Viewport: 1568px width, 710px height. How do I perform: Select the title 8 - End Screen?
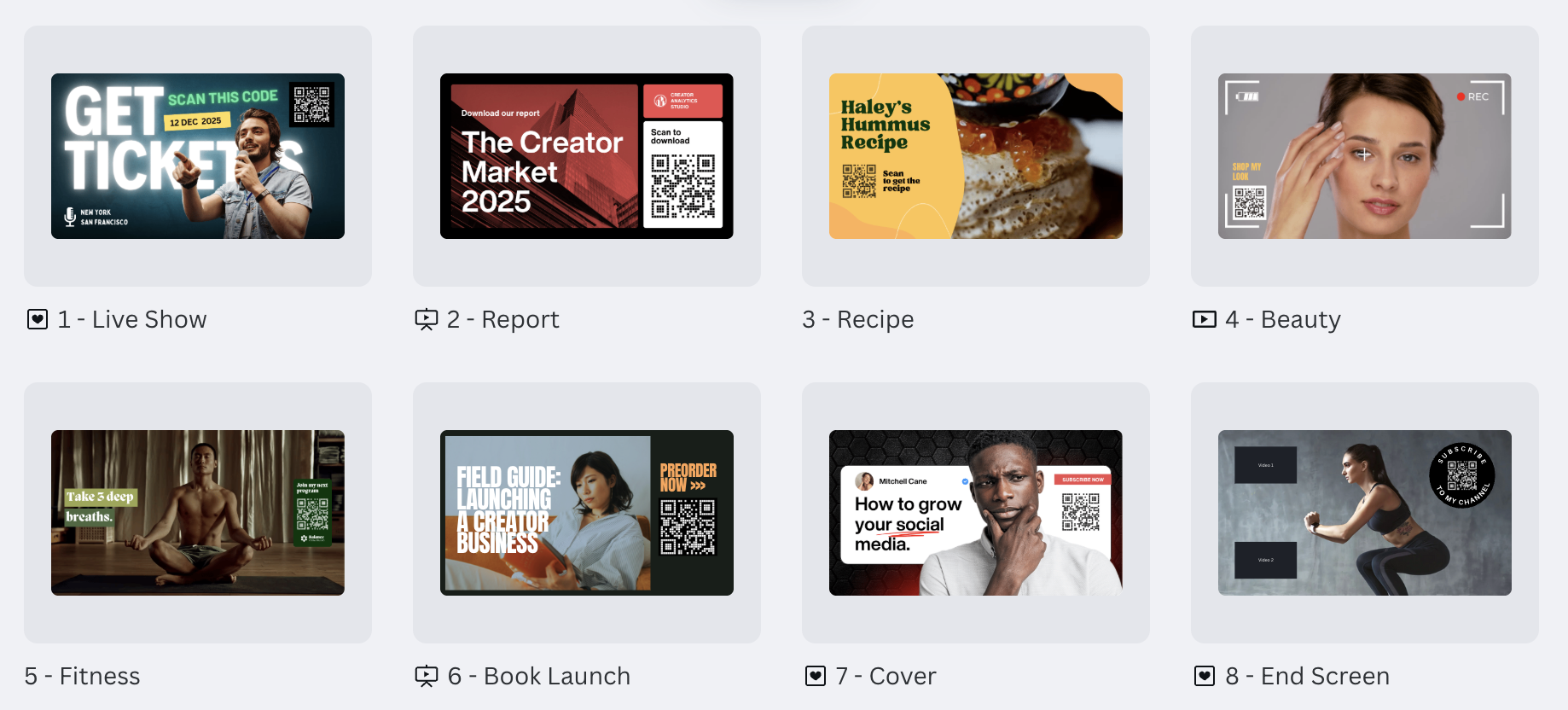coord(1308,677)
